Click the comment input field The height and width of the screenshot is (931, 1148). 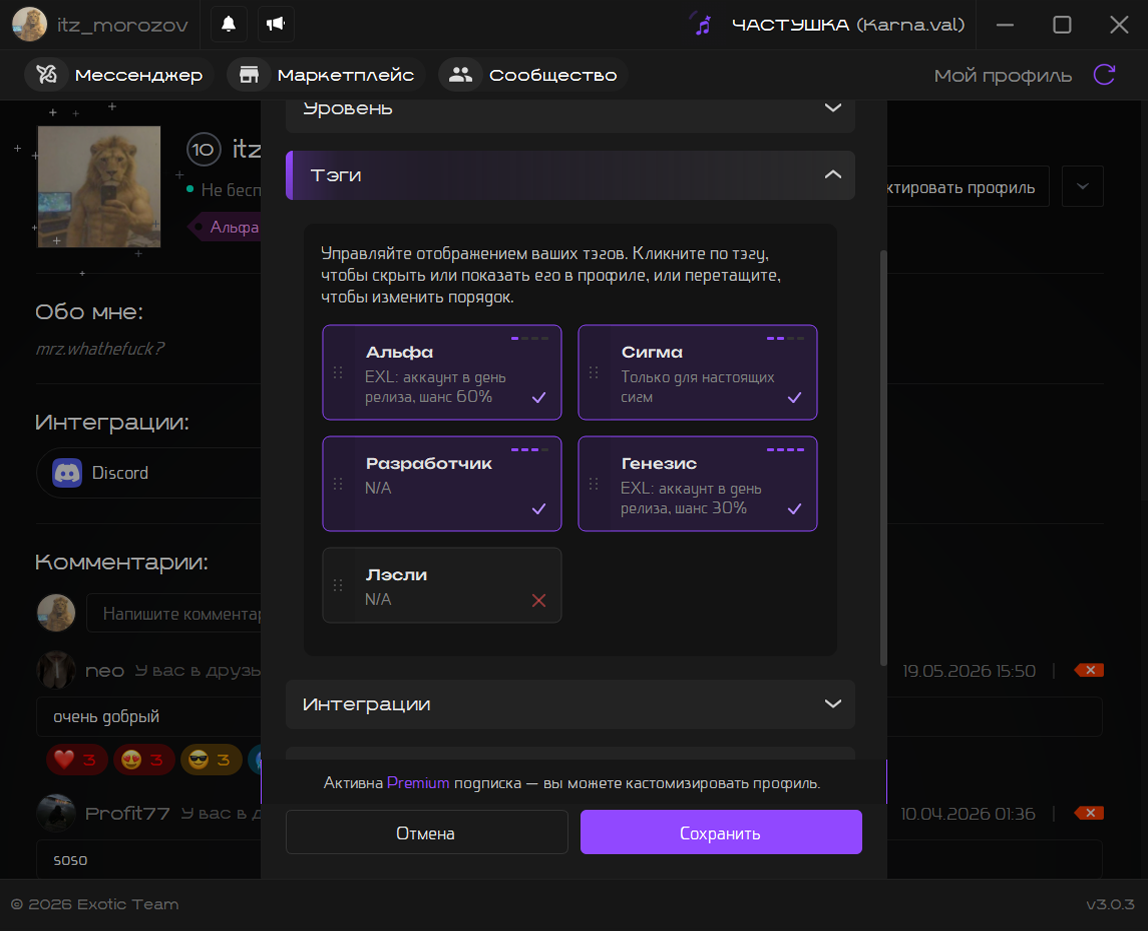(174, 613)
